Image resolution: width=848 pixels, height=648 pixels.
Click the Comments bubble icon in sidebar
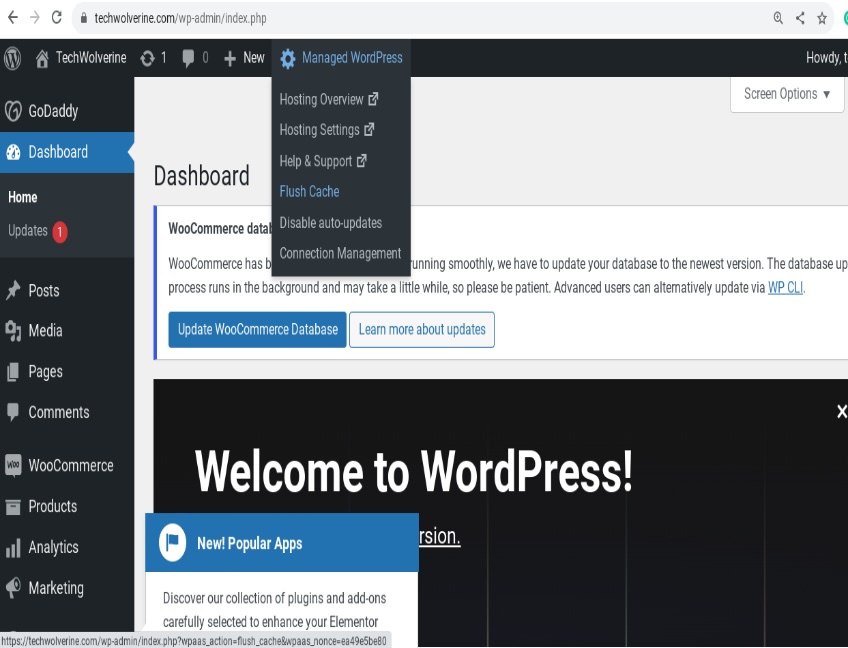coord(13,412)
